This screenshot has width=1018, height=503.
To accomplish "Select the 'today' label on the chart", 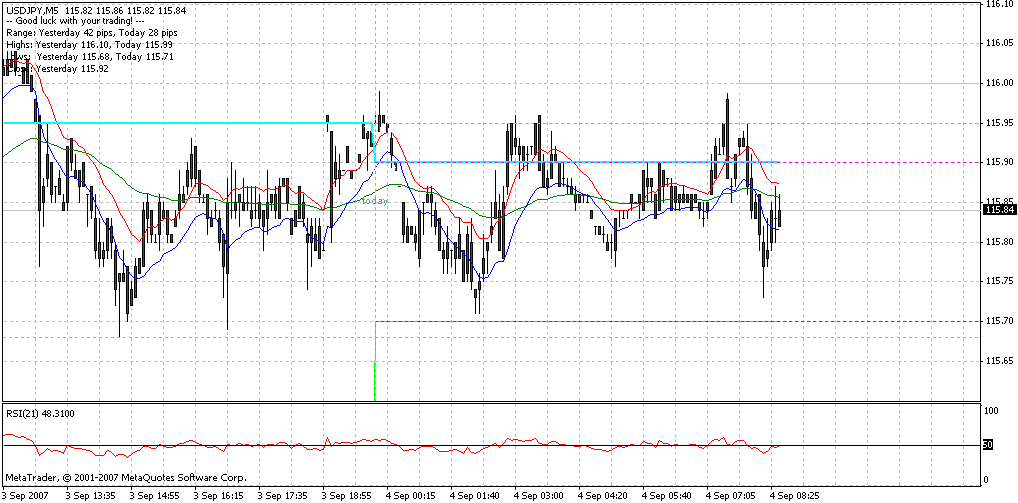I will click(x=374, y=201).
